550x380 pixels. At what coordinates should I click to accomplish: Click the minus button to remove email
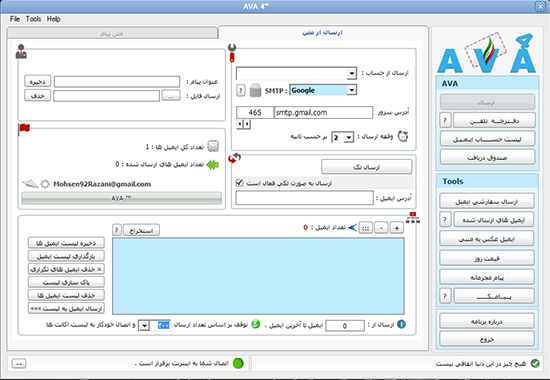(381, 228)
